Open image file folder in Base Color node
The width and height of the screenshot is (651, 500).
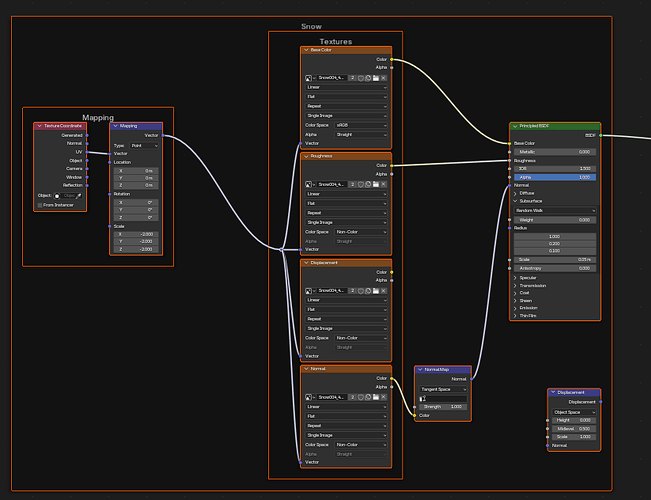pyautogui.click(x=376, y=78)
